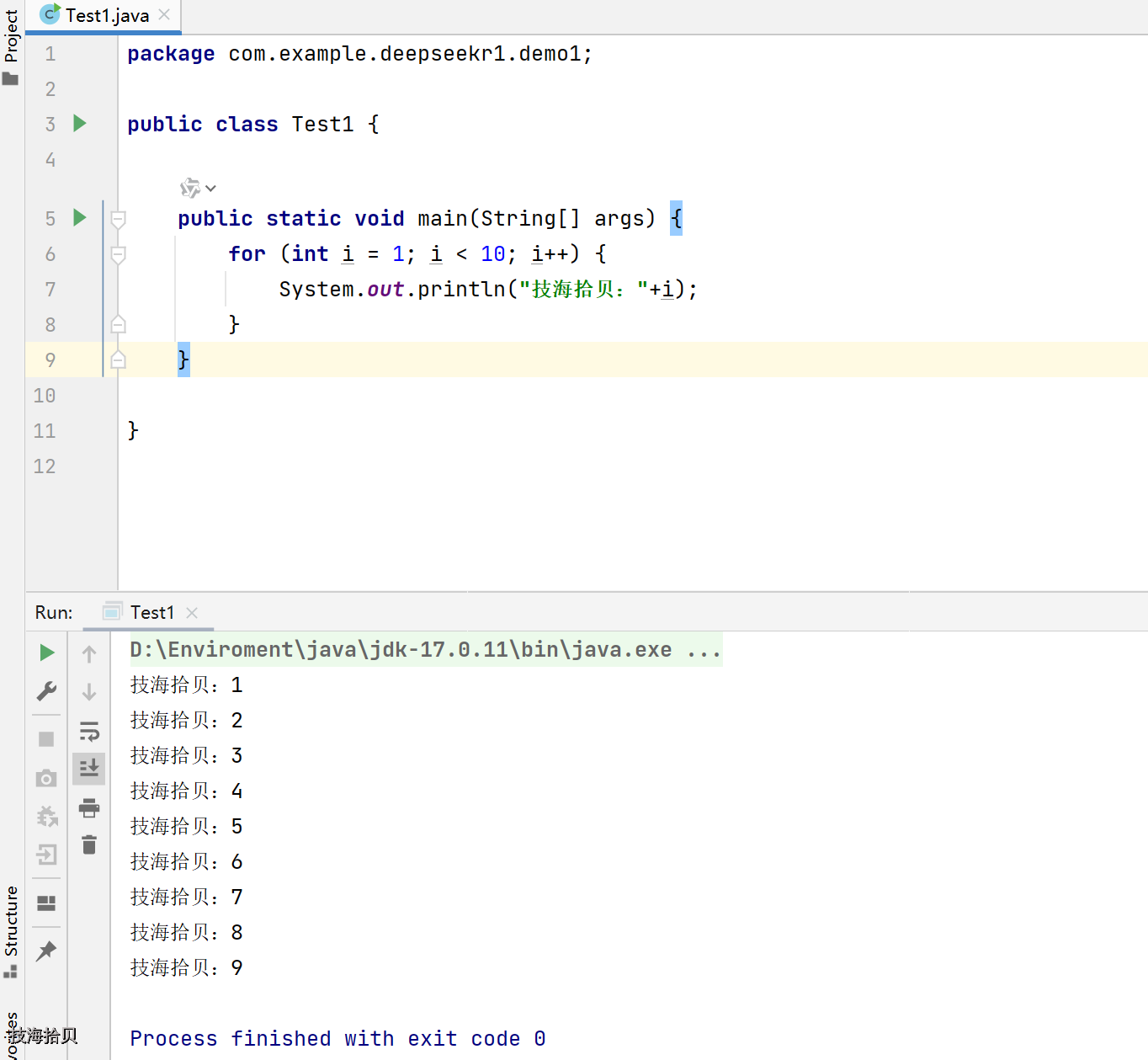Rerun Test1 in the Run panel
The width and height of the screenshot is (1148, 1060).
(x=47, y=653)
